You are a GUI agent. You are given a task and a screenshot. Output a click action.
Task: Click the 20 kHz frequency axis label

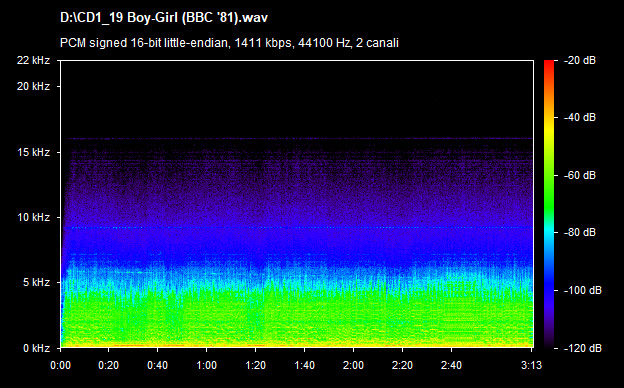coord(33,86)
